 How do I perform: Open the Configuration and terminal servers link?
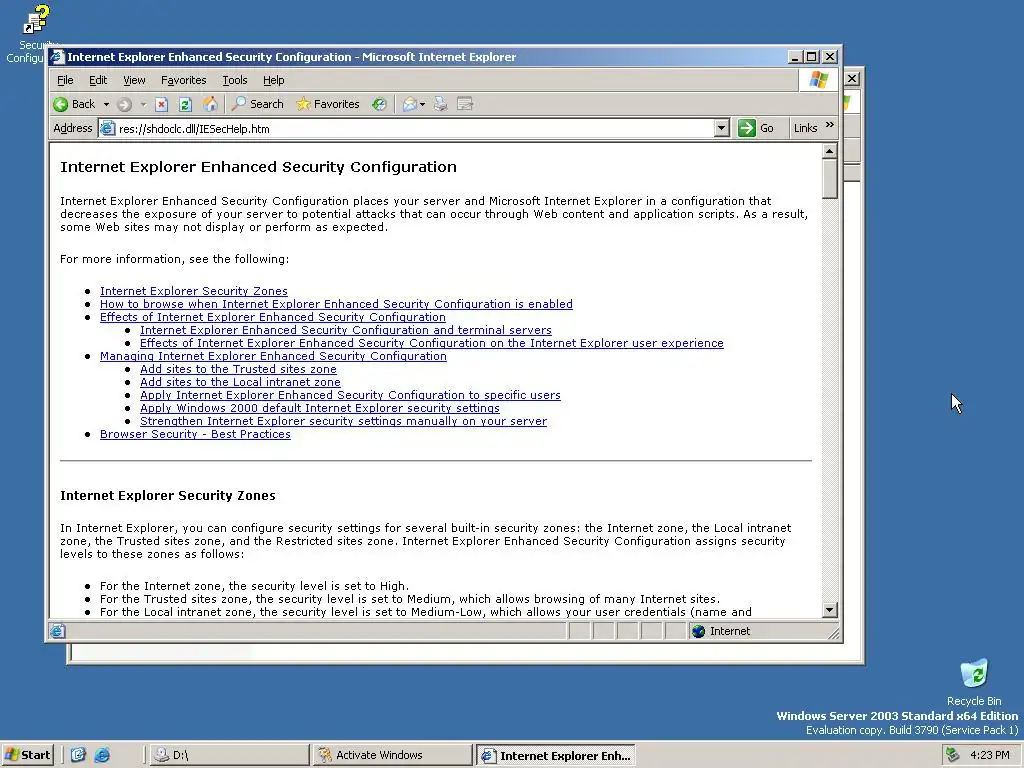pyautogui.click(x=345, y=330)
